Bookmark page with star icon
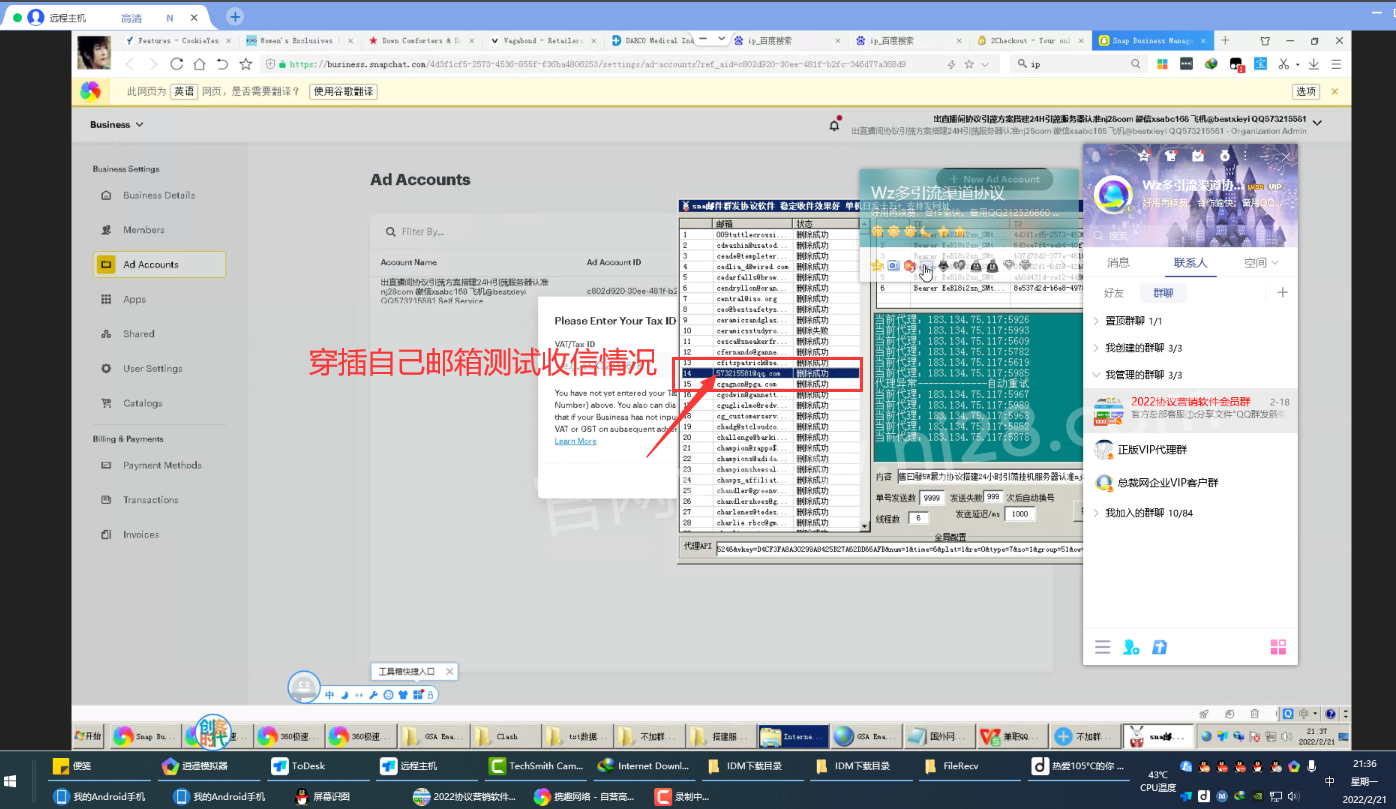 (245, 63)
